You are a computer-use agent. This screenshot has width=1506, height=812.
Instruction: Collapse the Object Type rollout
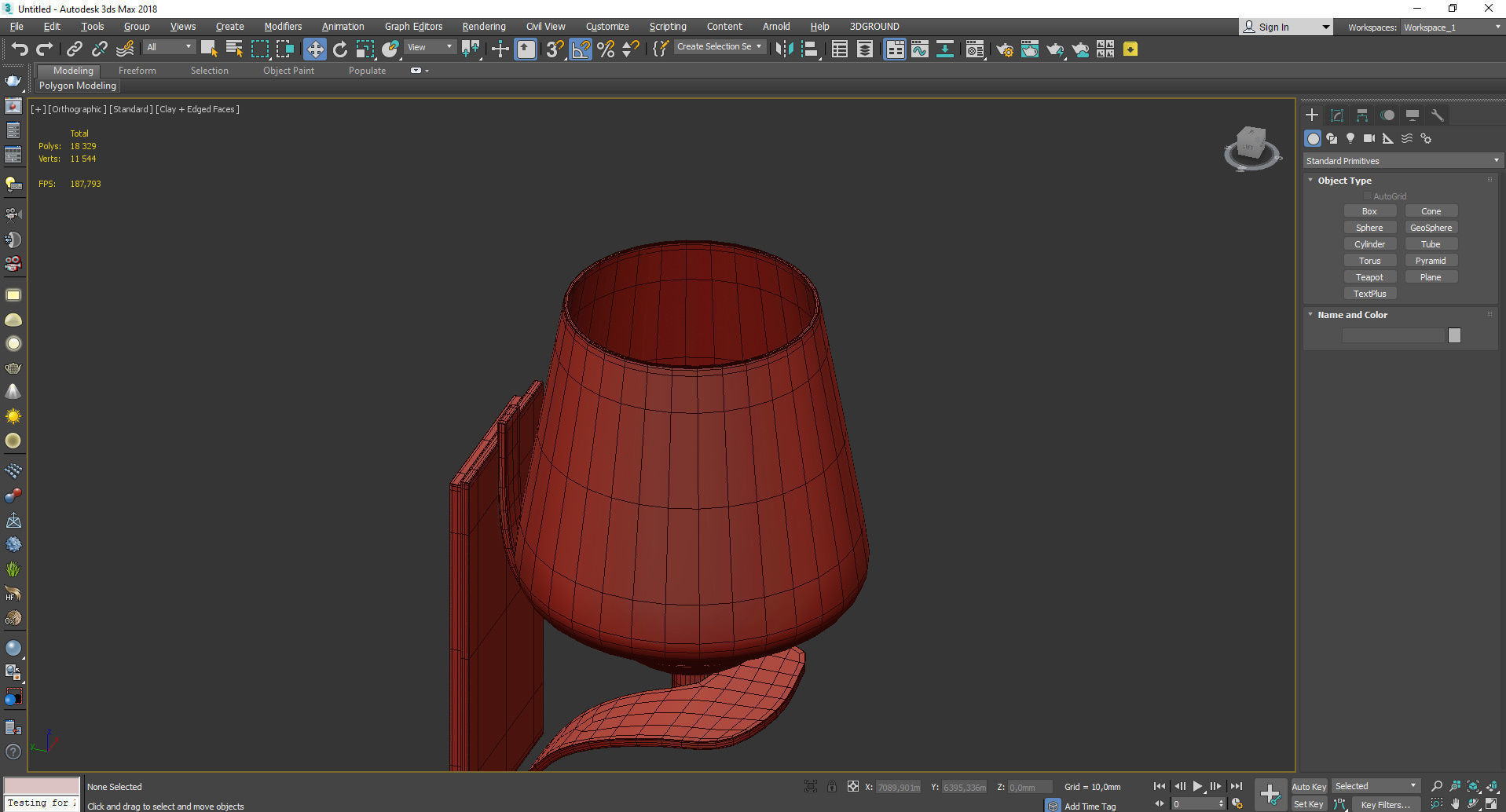1310,181
